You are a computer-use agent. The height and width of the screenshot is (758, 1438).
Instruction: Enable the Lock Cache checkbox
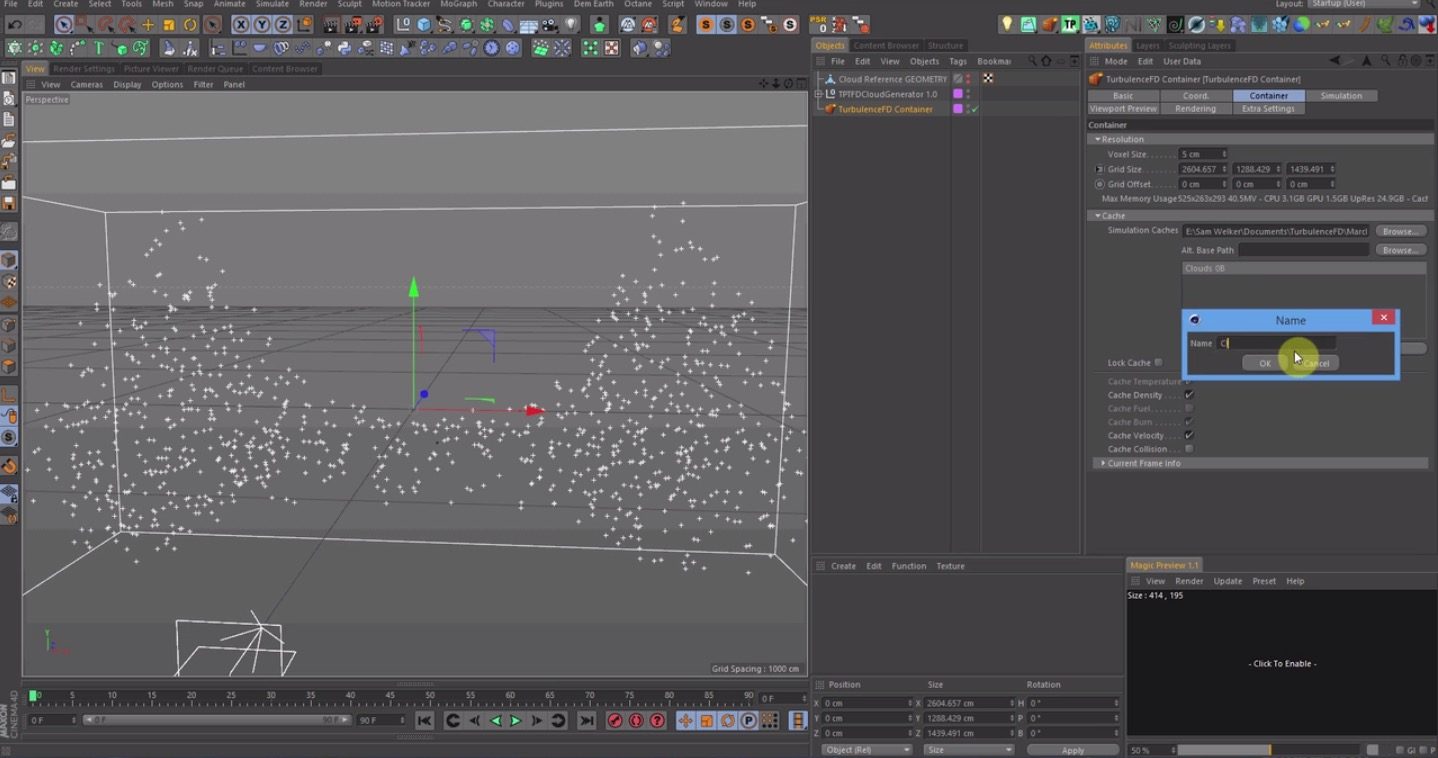pyautogui.click(x=1159, y=362)
